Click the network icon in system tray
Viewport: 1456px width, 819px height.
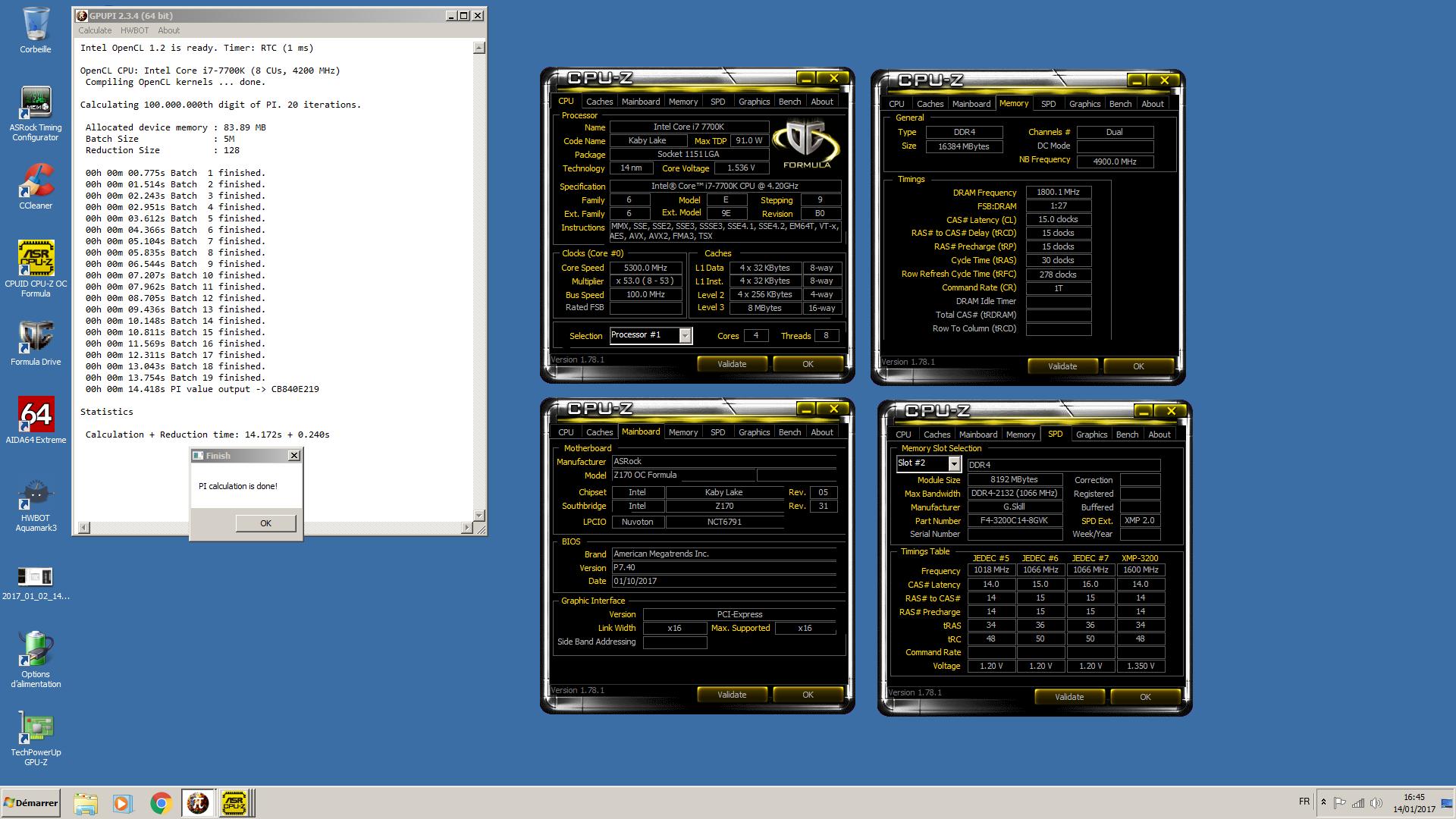pos(1358,803)
